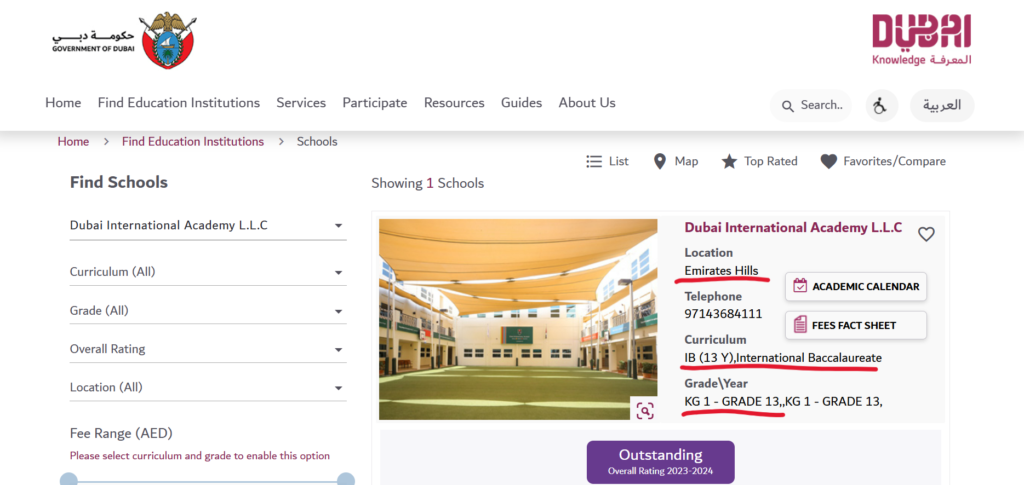Open the Fees Fact Sheet
The width and height of the screenshot is (1024, 485).
(x=856, y=325)
